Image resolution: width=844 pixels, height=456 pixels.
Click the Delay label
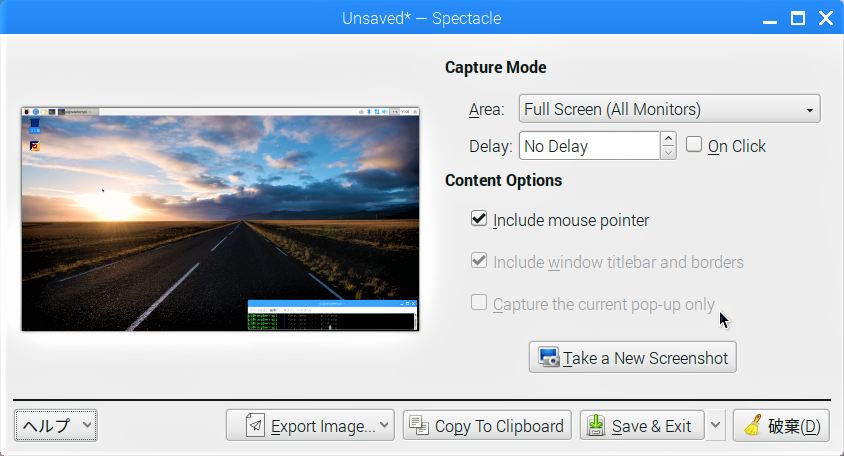(x=490, y=146)
